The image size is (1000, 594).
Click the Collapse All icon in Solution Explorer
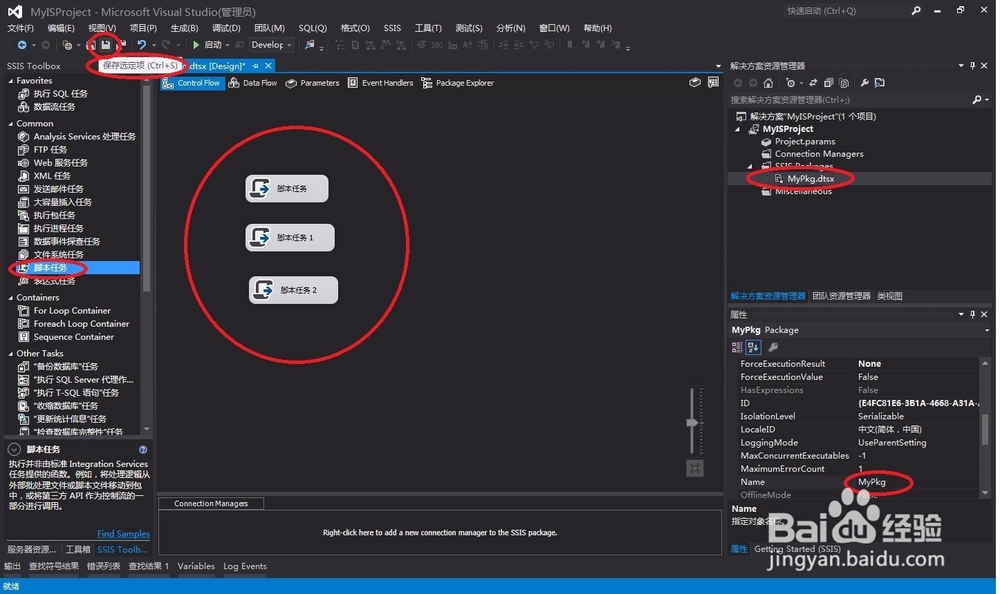pos(828,83)
